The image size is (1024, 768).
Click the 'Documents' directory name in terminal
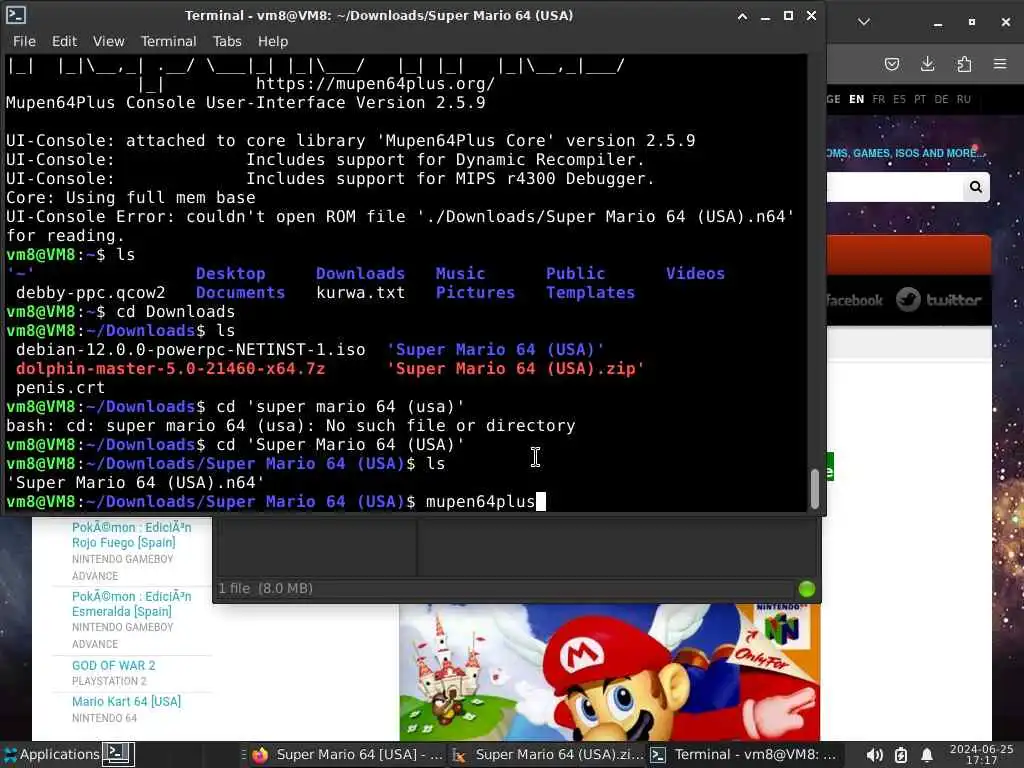[240, 293]
